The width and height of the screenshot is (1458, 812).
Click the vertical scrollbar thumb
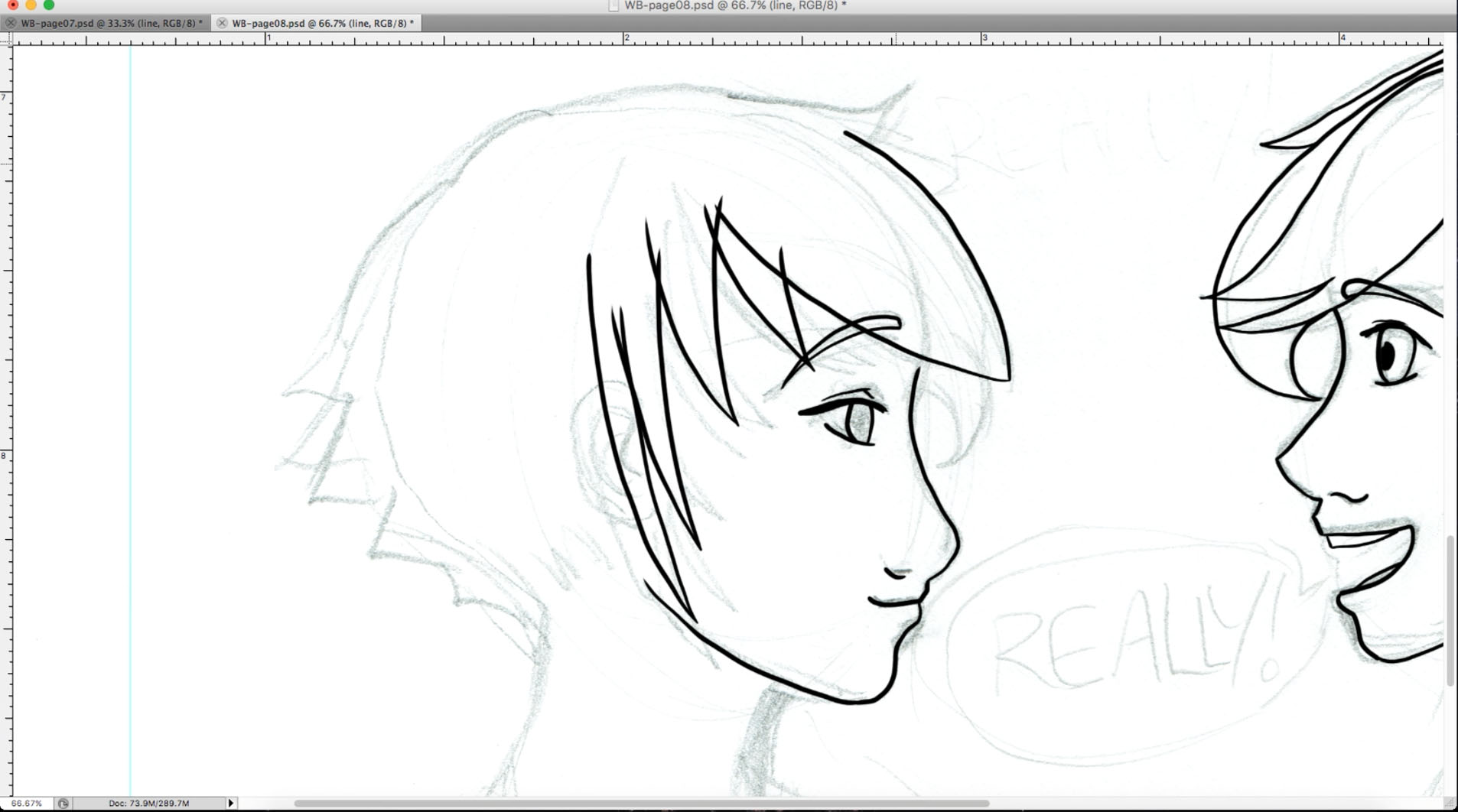(1450, 610)
